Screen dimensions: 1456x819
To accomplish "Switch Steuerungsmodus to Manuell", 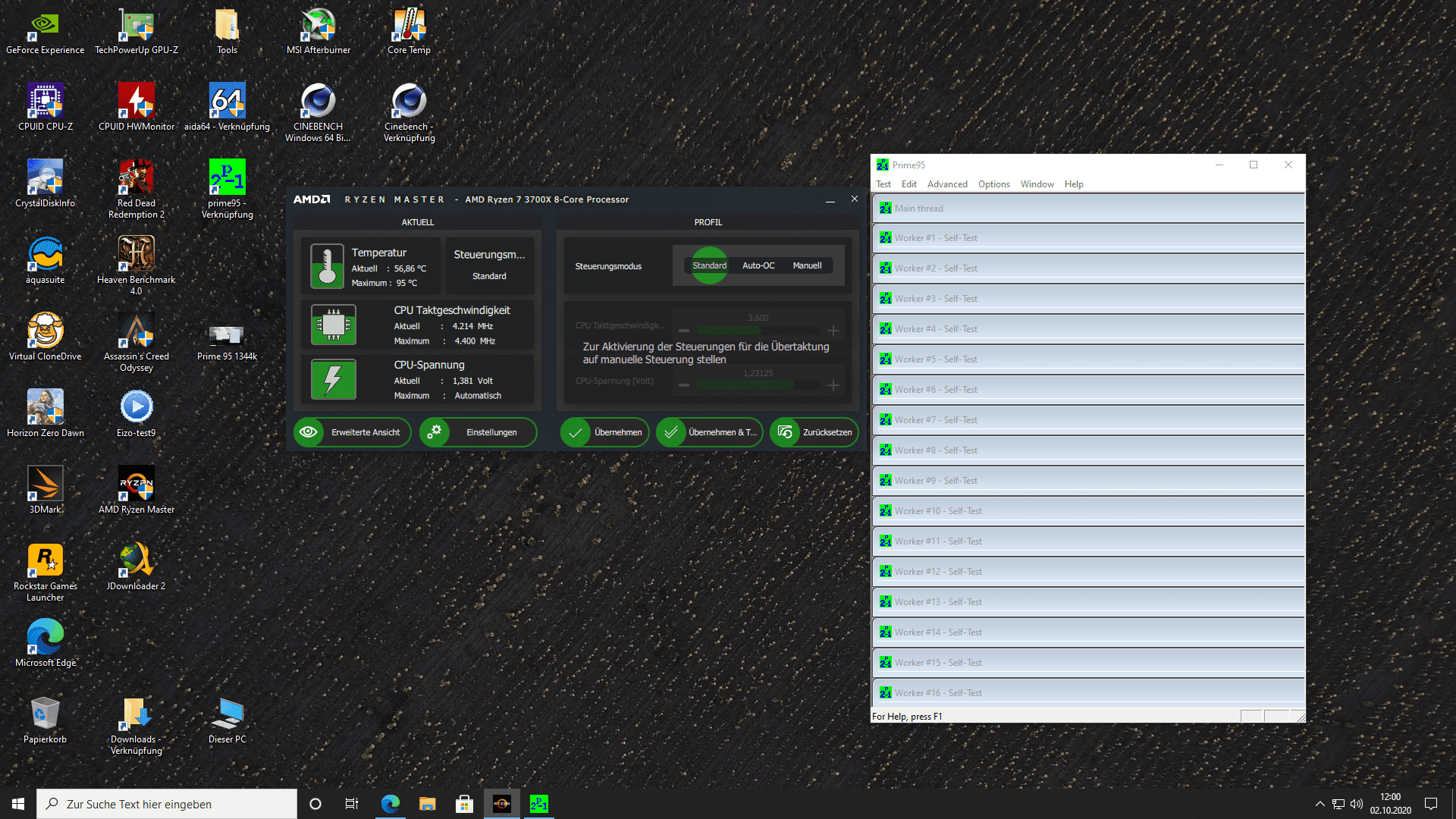I will point(807,265).
